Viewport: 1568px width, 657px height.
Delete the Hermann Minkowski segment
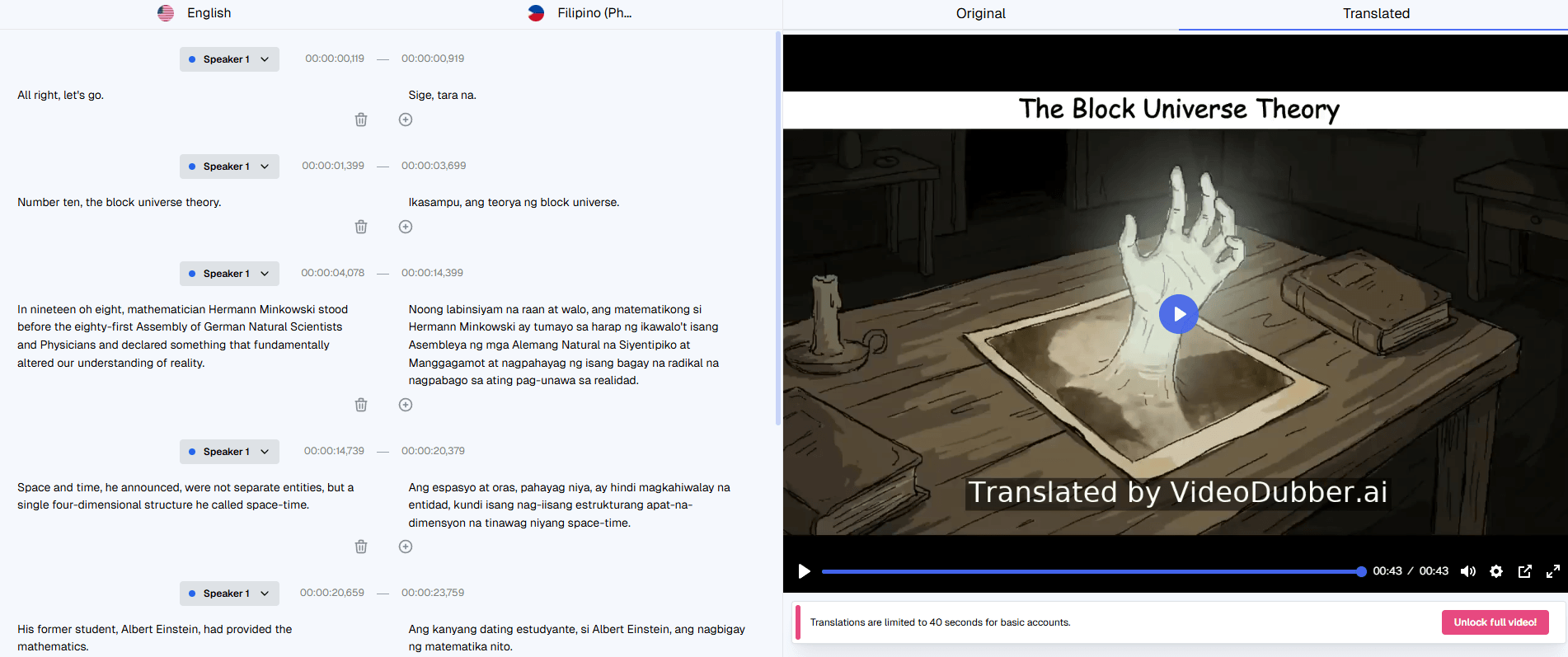[361, 405]
